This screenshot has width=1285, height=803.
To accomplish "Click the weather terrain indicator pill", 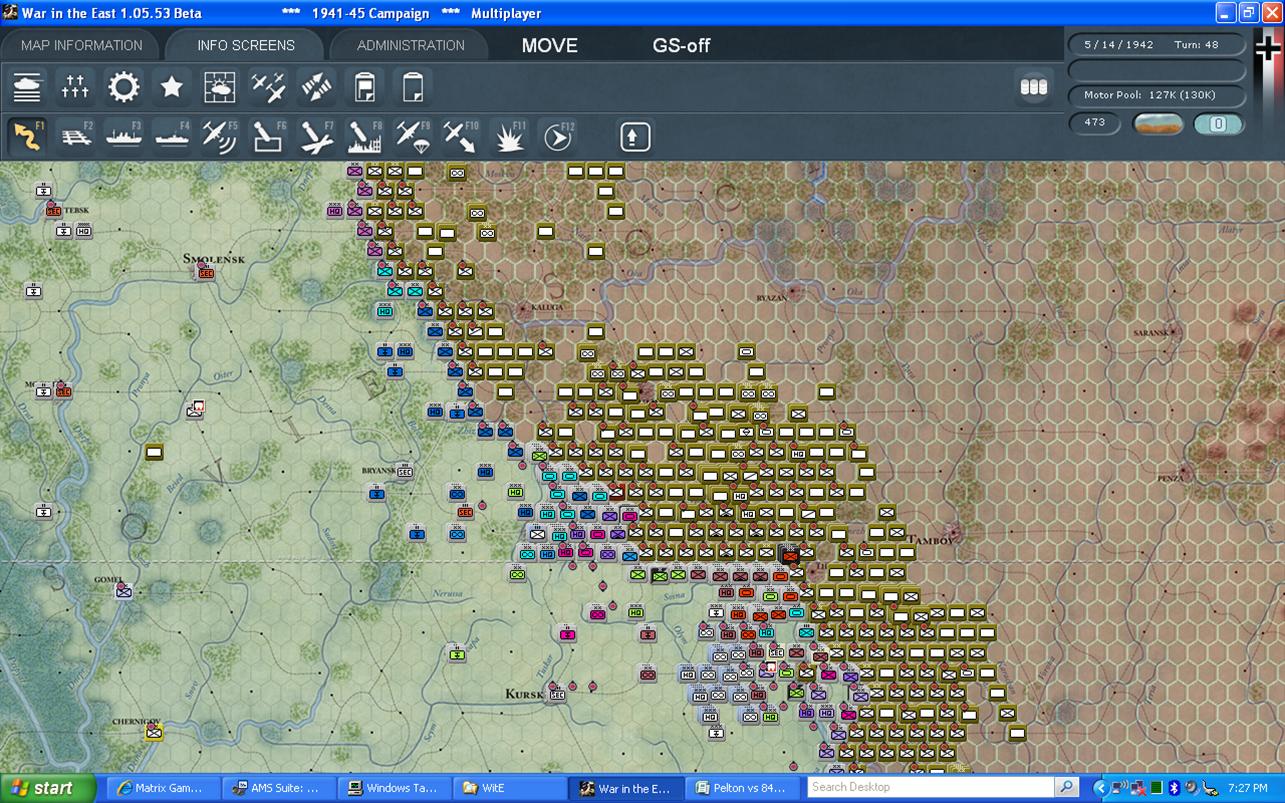I will [1158, 123].
